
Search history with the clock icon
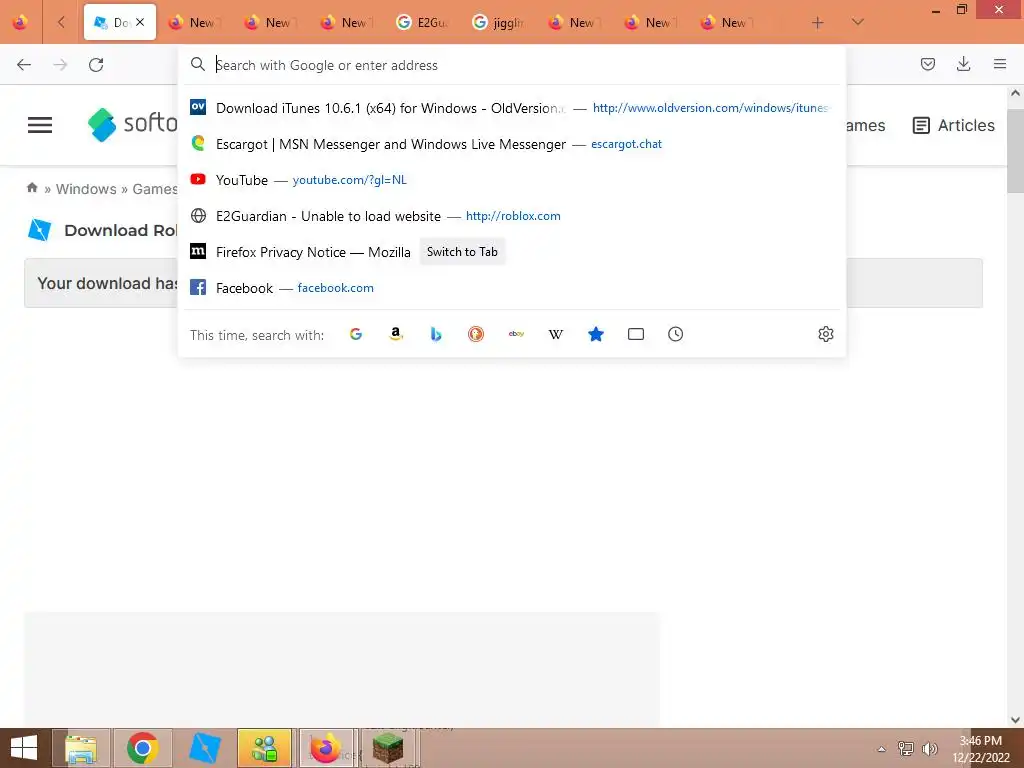675,334
